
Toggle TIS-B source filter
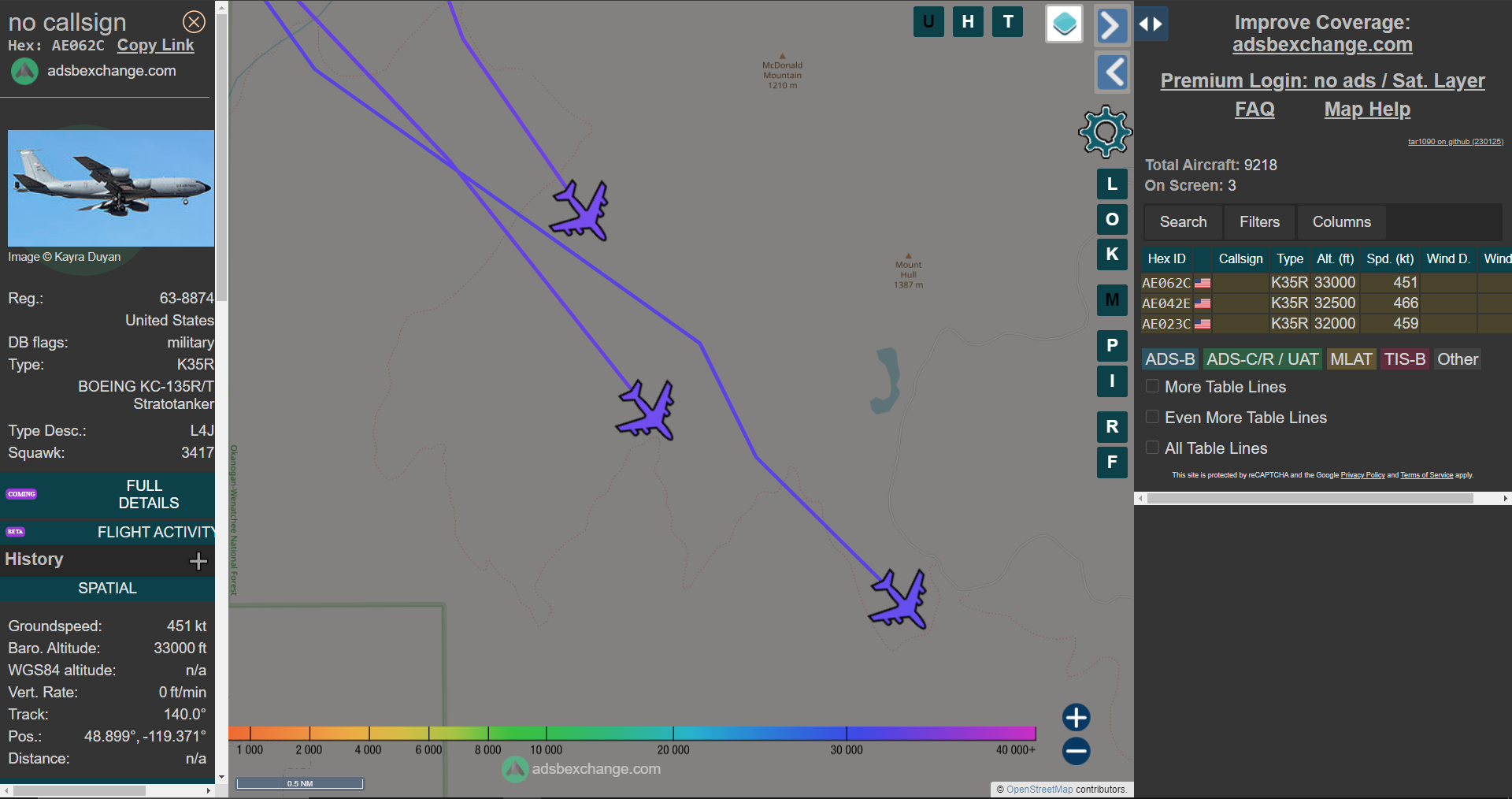[x=1405, y=359]
